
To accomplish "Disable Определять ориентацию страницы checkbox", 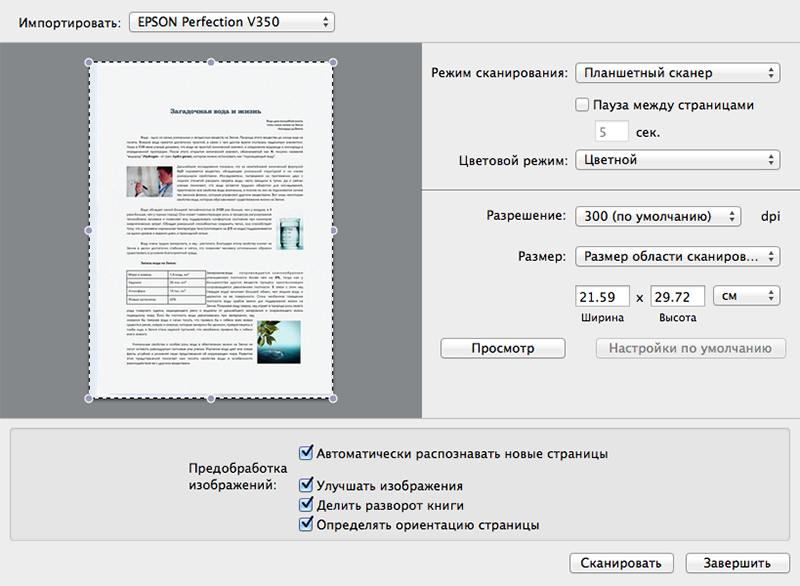I will [x=306, y=524].
